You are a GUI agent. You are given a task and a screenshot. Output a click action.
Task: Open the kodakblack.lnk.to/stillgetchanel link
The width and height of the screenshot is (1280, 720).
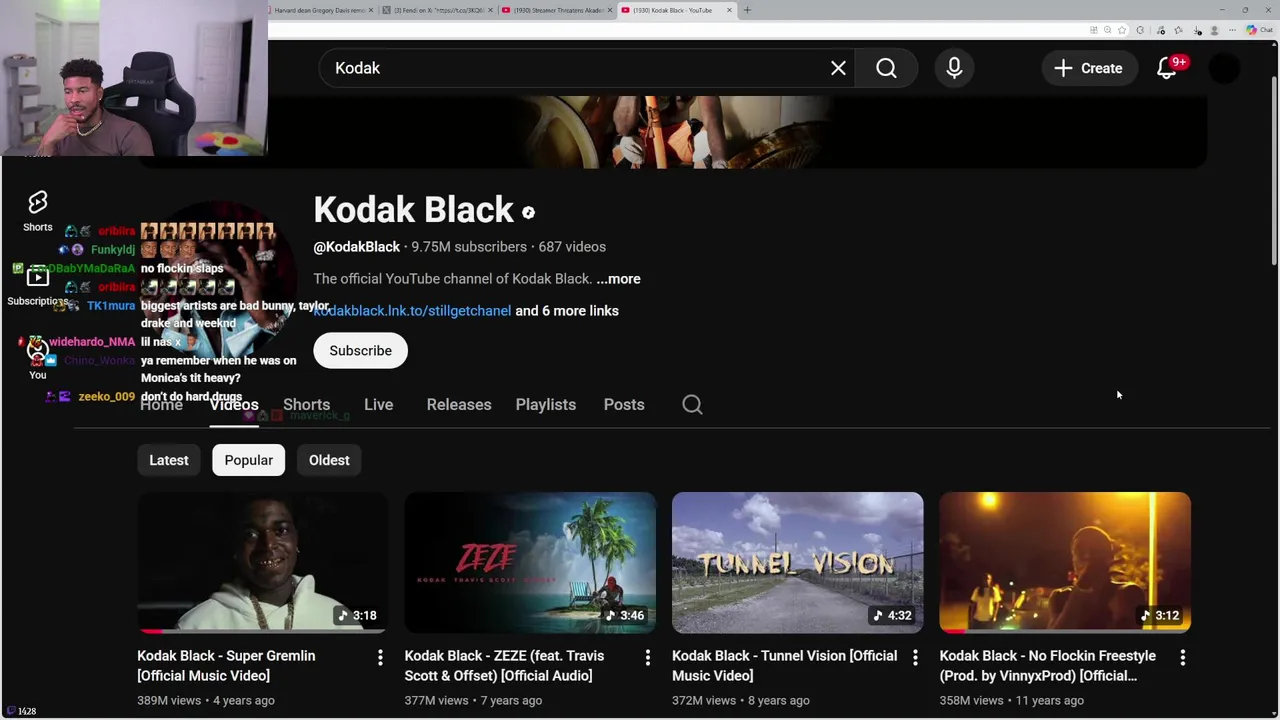coord(412,311)
